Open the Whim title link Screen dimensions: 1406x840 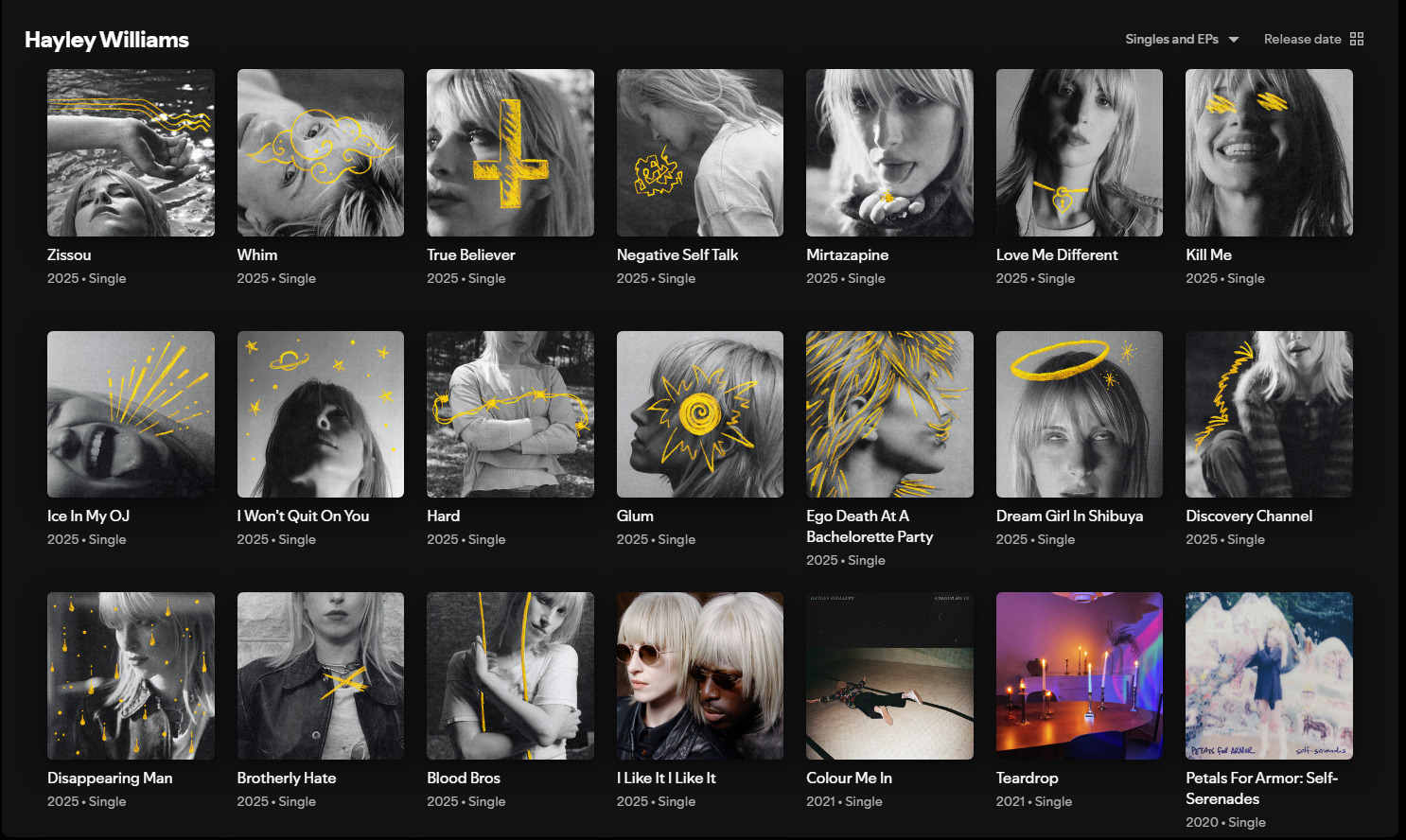tap(257, 254)
